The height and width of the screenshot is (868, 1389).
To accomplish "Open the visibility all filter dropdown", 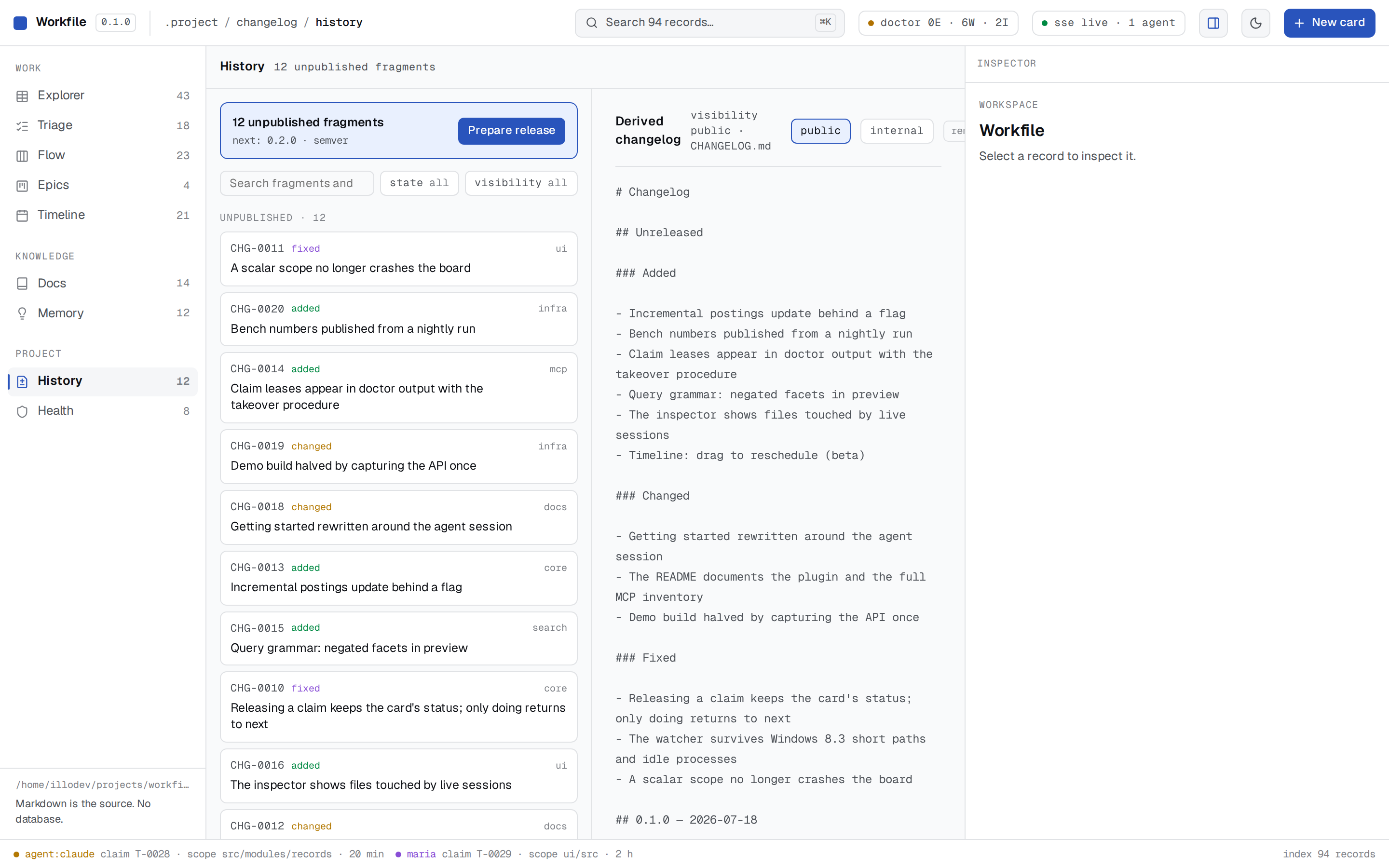I will tap(520, 183).
